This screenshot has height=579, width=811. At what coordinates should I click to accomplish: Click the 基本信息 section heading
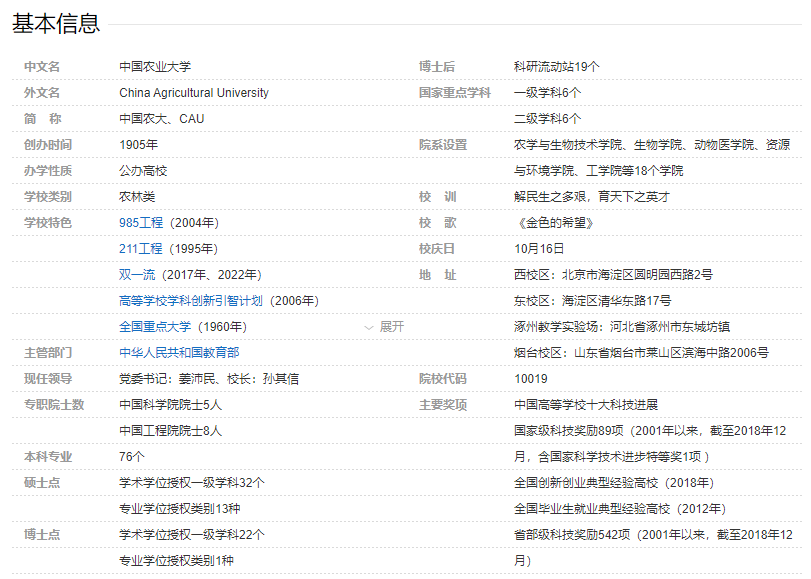(56, 24)
